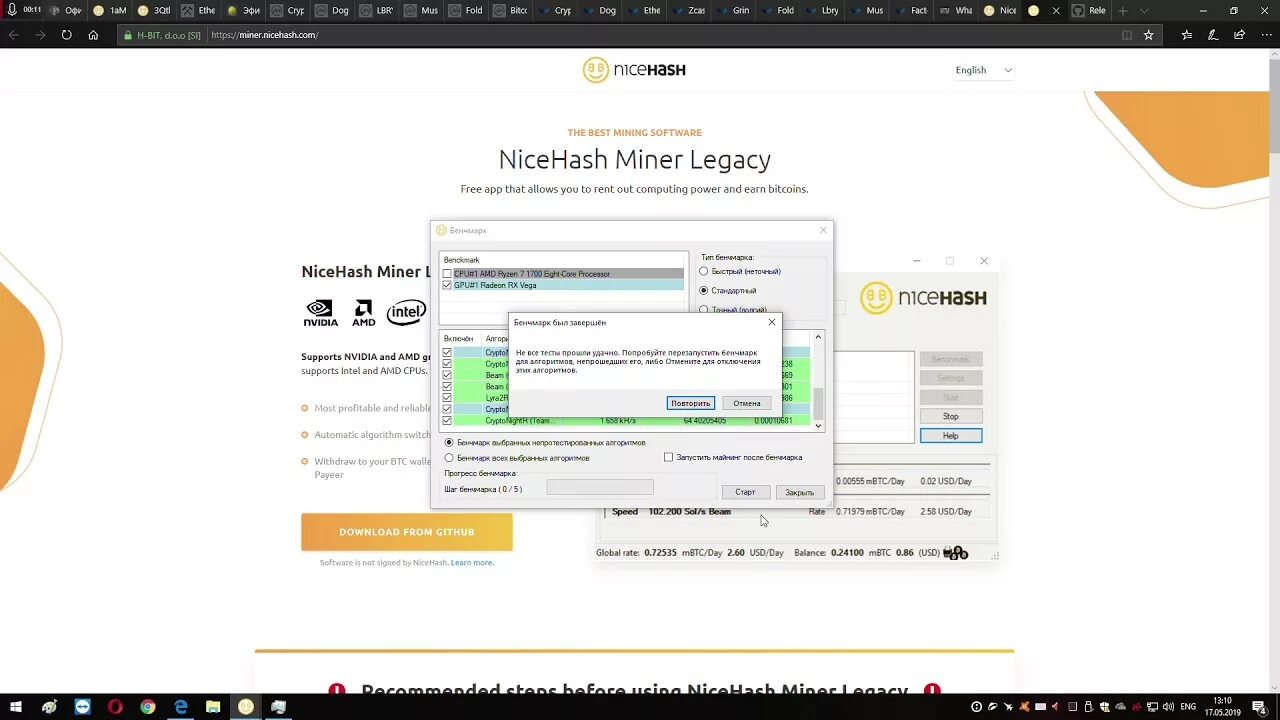
Task: Select the Быстрый (неточный) benchmark type
Action: click(704, 271)
